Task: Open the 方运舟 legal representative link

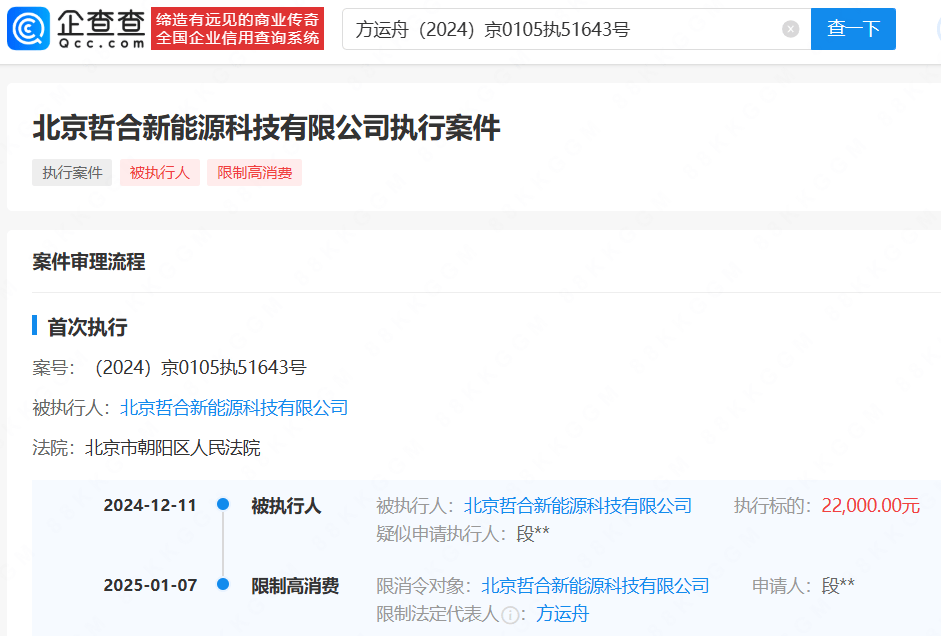Action: pos(562,614)
